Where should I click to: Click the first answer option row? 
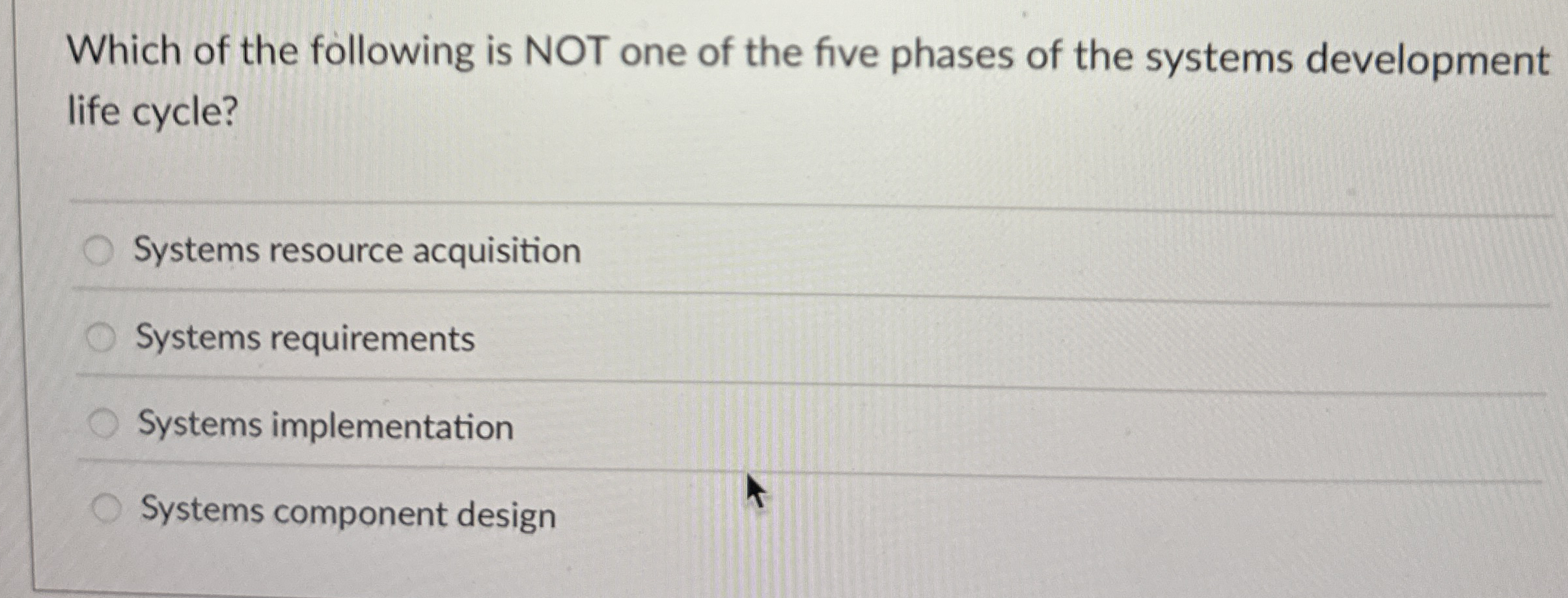coord(781,251)
